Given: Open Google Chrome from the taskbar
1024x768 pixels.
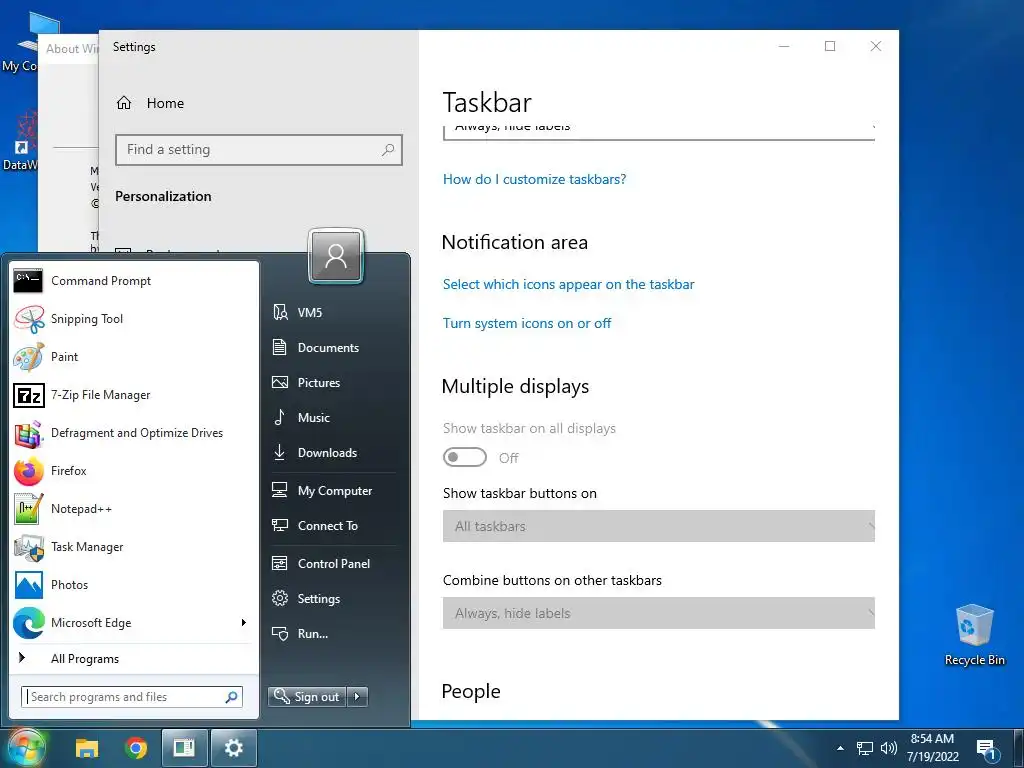Looking at the screenshot, I should 136,748.
